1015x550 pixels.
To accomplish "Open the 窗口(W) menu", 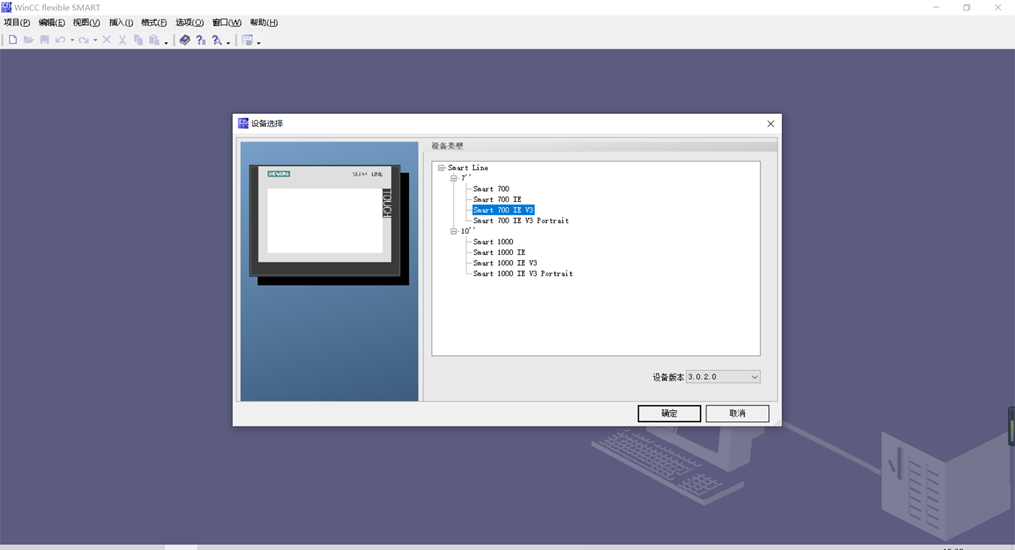I will (x=227, y=23).
